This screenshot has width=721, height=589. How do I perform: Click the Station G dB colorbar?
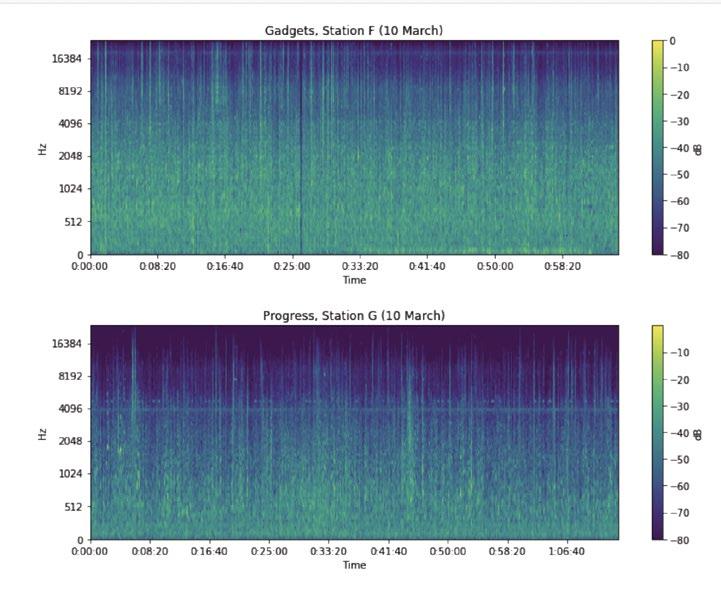658,432
